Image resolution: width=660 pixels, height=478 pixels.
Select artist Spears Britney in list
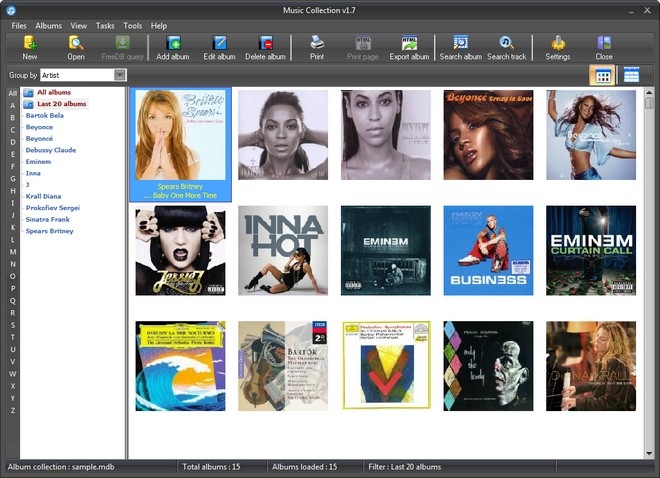click(49, 231)
